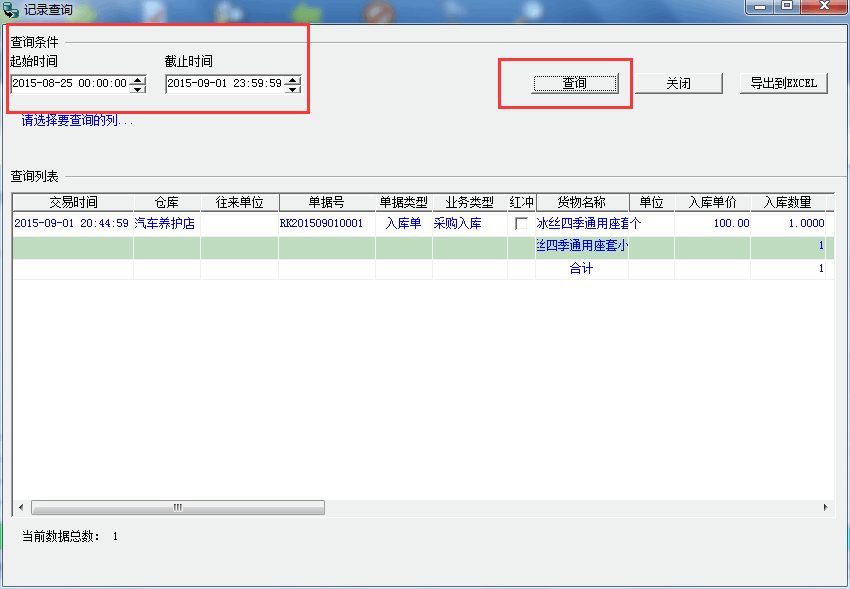Click the 往来单位 column header
850x589 pixels.
(240, 203)
